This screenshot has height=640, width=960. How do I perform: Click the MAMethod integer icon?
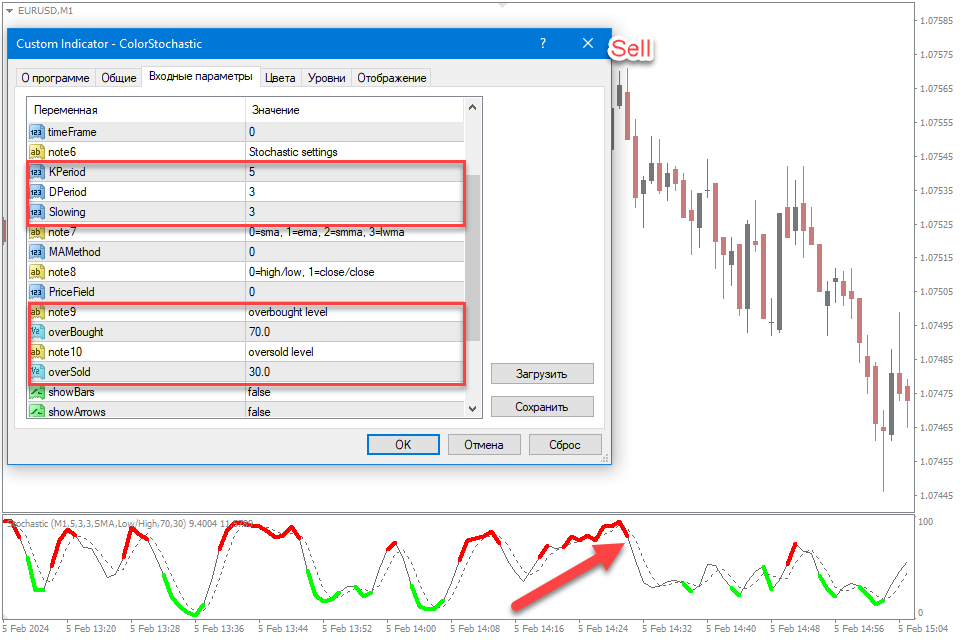pos(37,252)
